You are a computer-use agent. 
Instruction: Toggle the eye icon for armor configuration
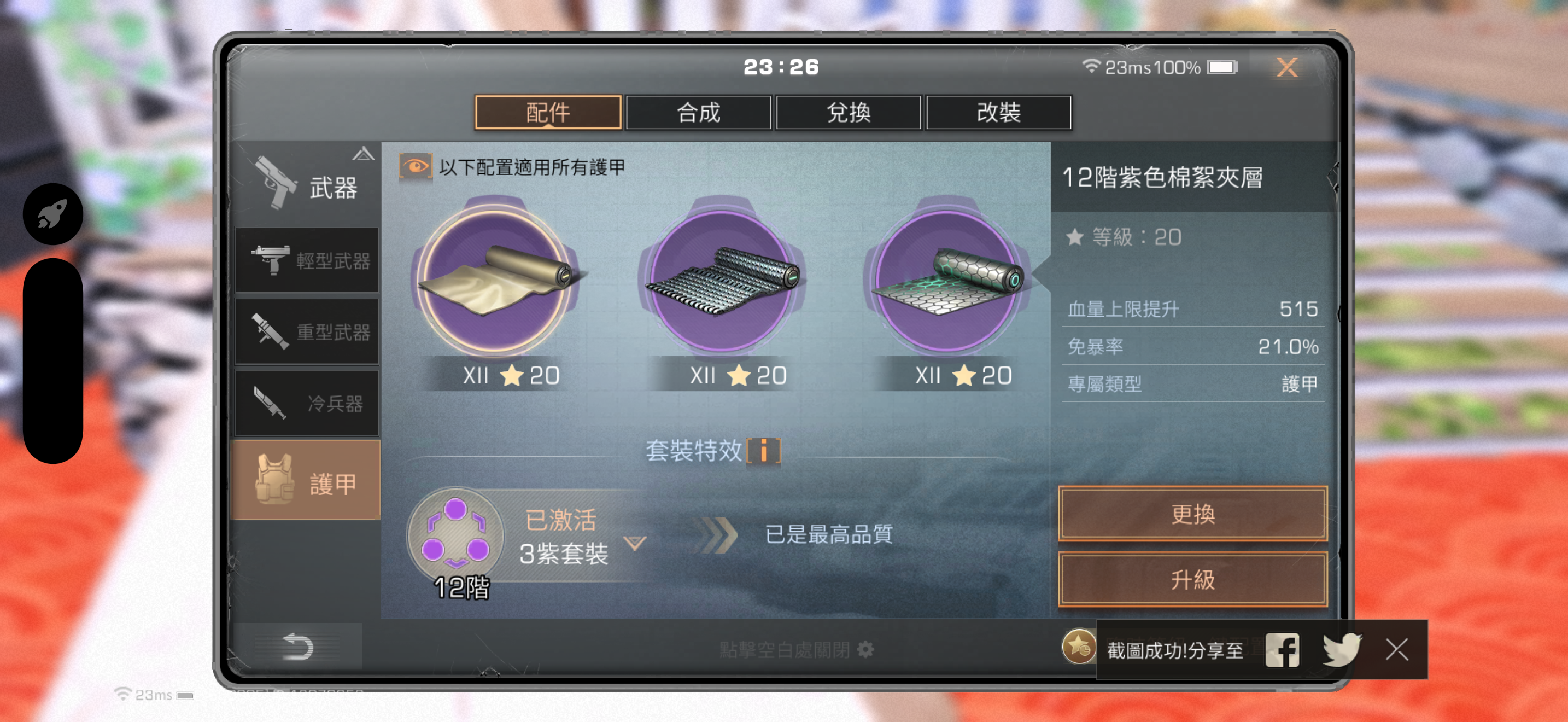416,166
